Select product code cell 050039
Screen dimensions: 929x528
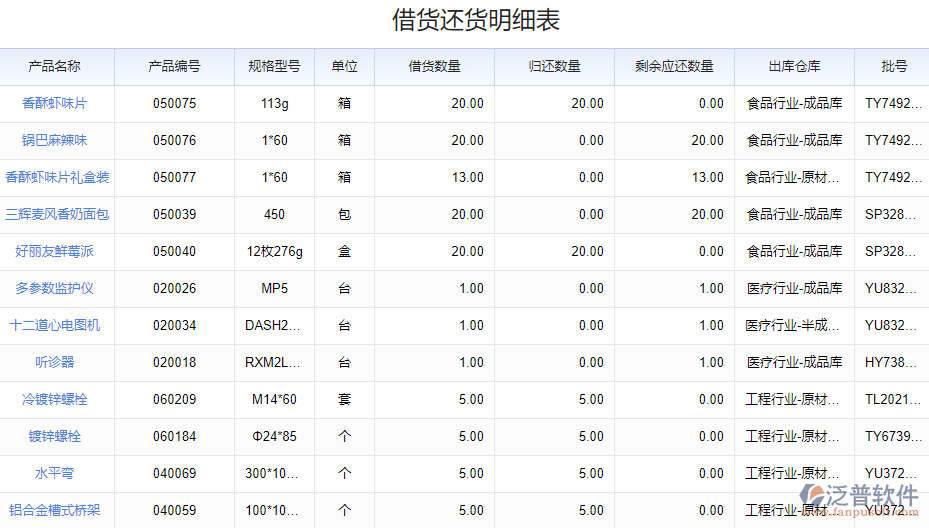174,215
